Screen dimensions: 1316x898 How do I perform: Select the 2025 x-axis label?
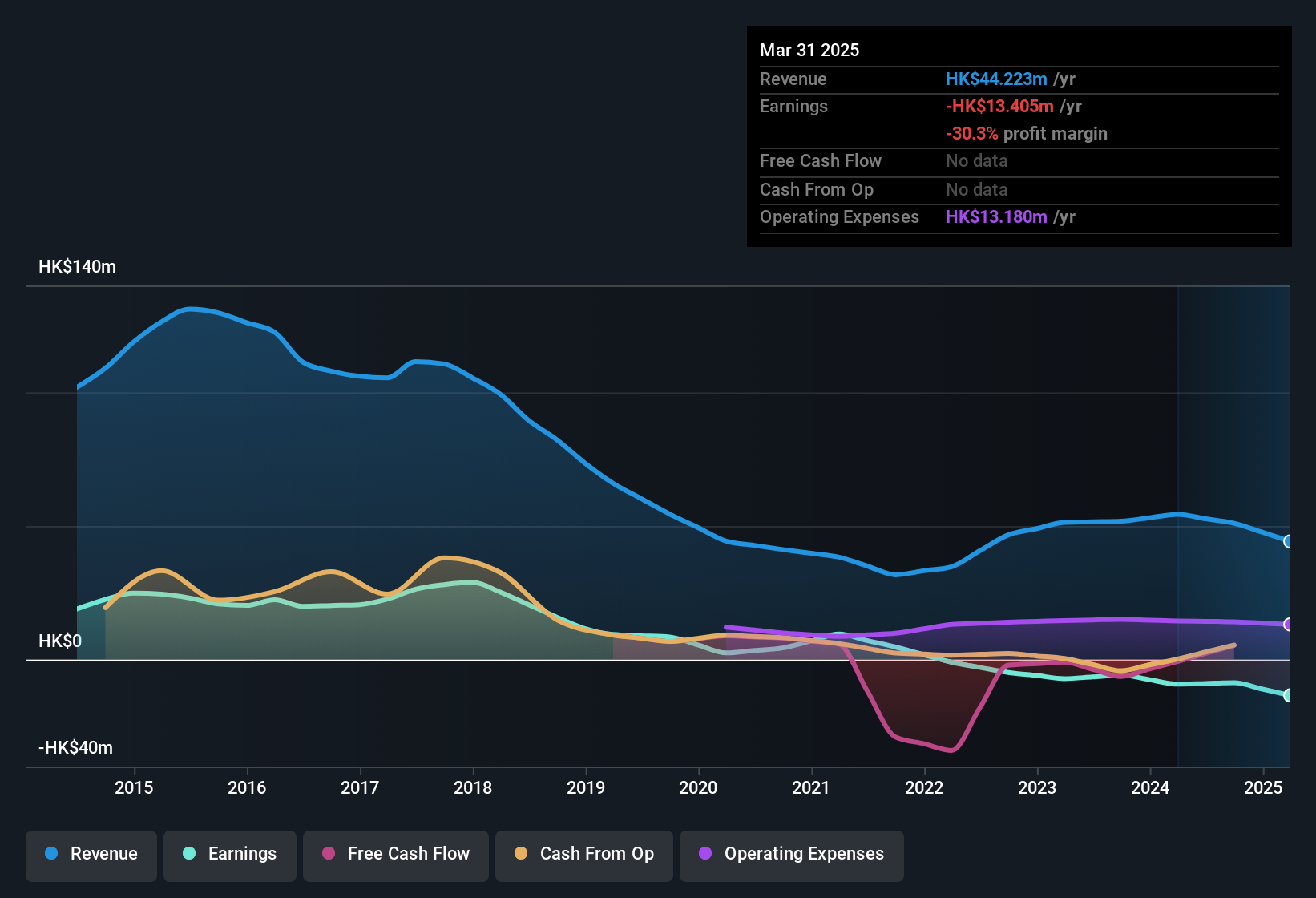coord(1263,787)
